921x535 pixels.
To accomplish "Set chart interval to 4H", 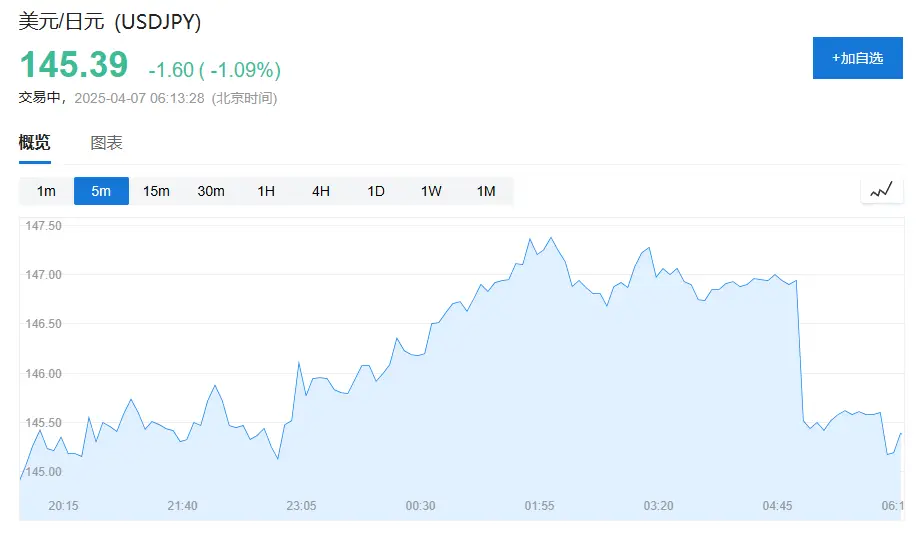I will tap(321, 191).
